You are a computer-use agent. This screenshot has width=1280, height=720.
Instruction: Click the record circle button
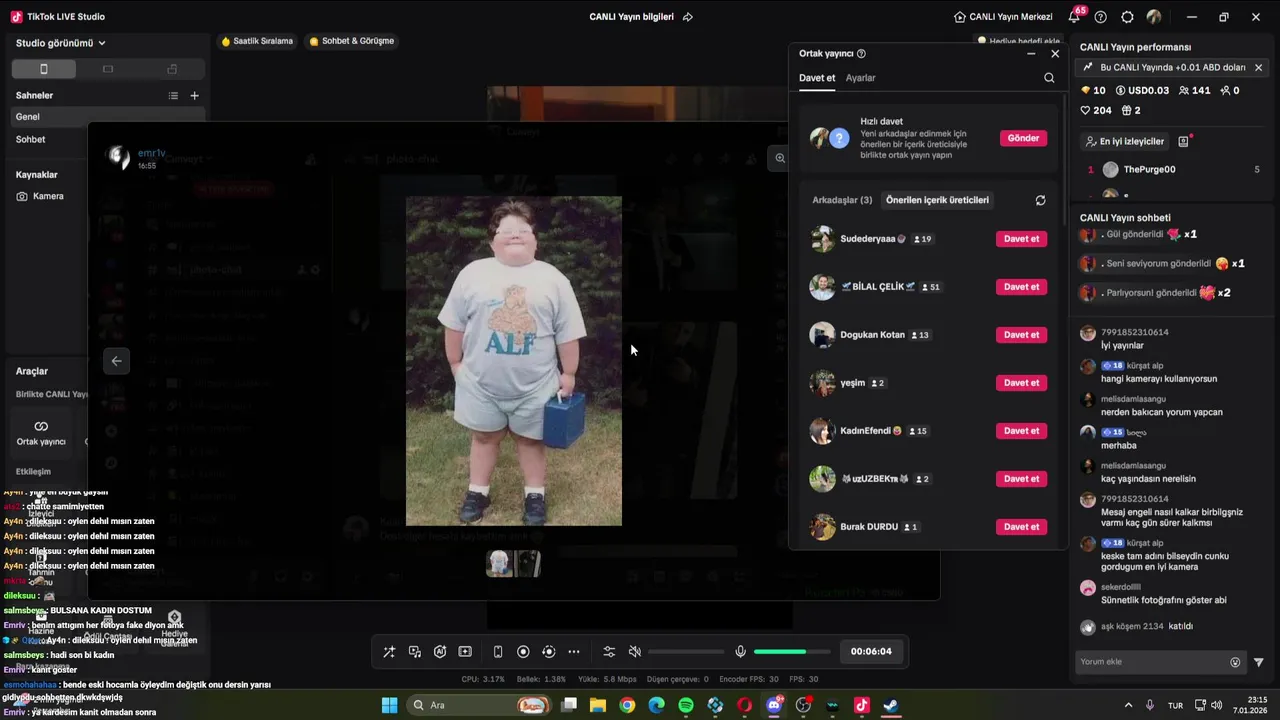click(x=523, y=652)
